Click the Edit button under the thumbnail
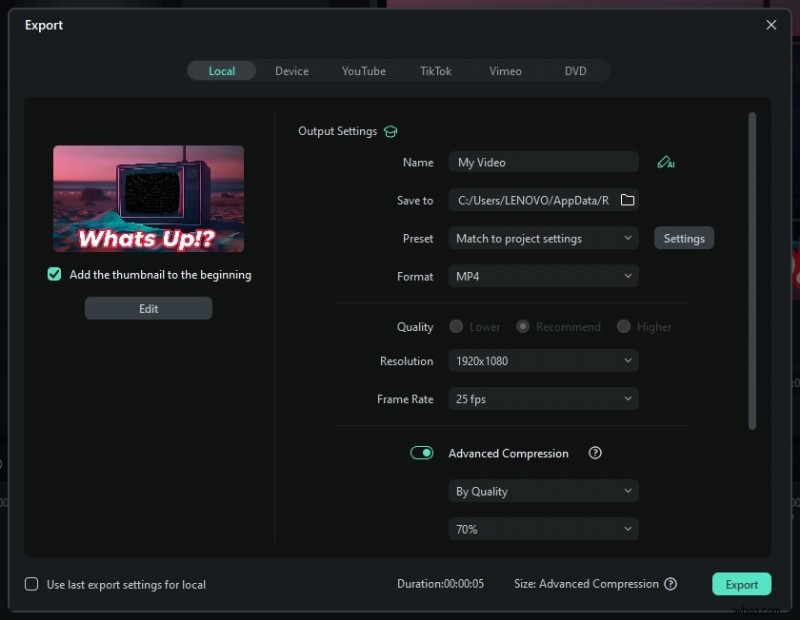This screenshot has height=620, width=800. 148,308
